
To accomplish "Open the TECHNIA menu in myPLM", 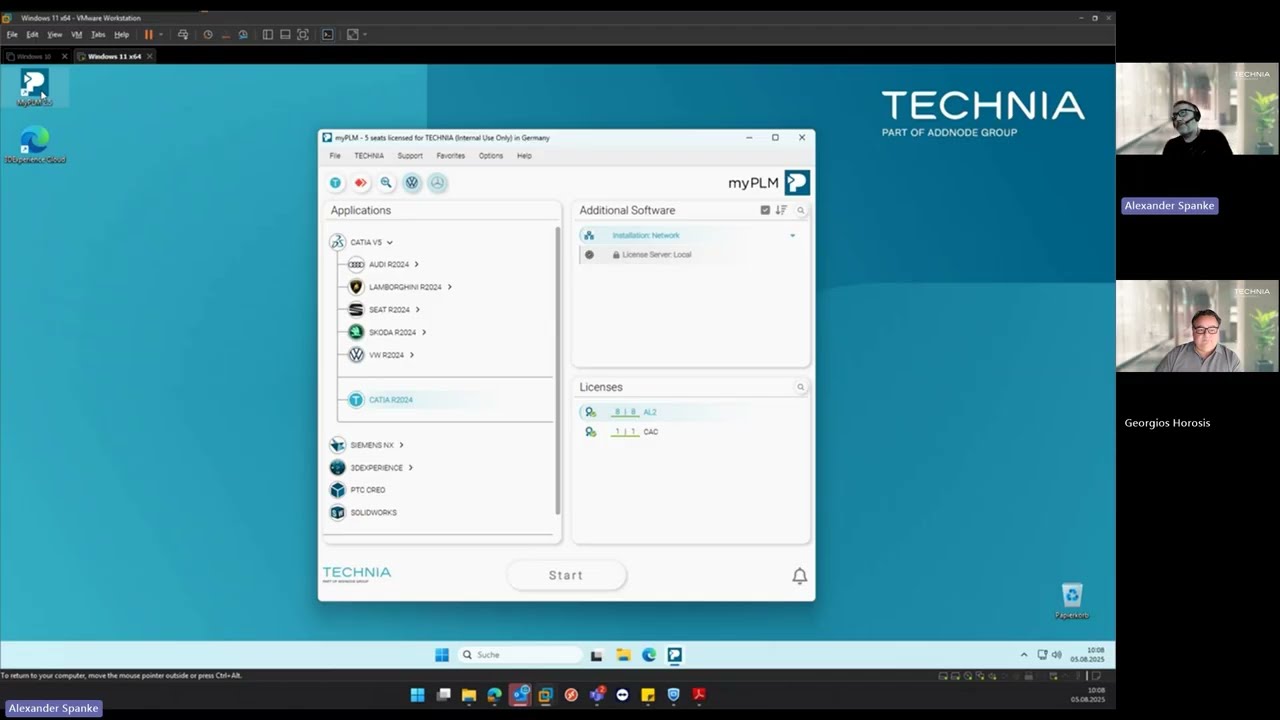I will pos(369,156).
